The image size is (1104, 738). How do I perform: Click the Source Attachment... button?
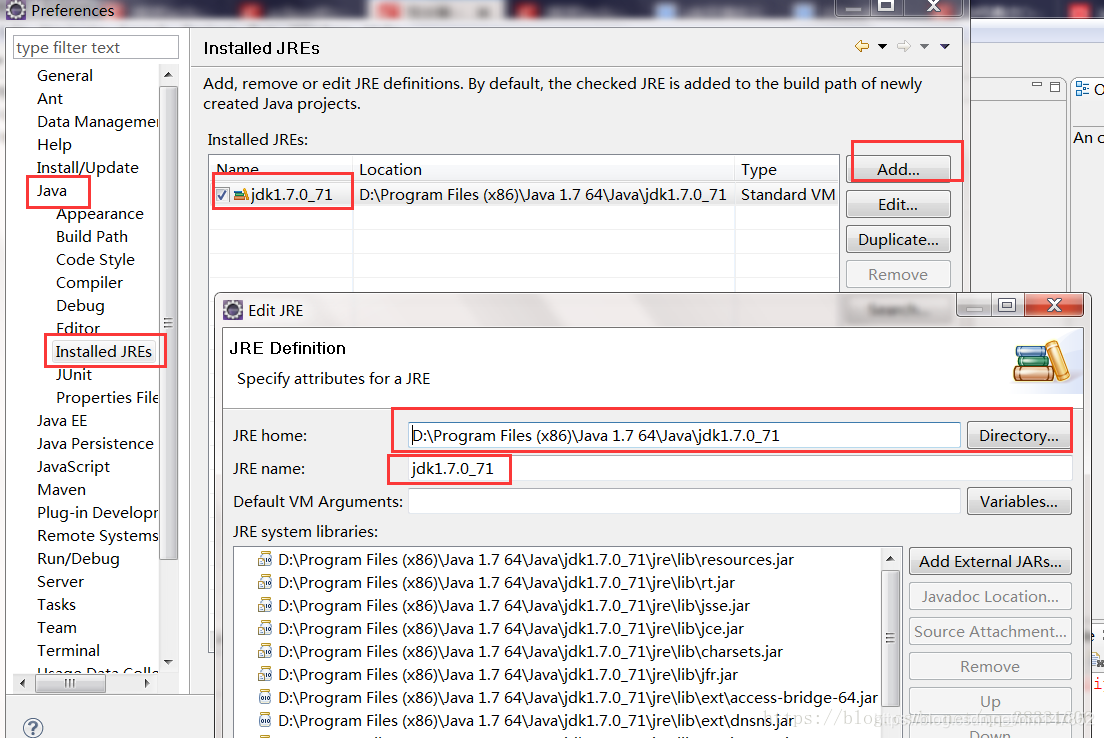990,632
